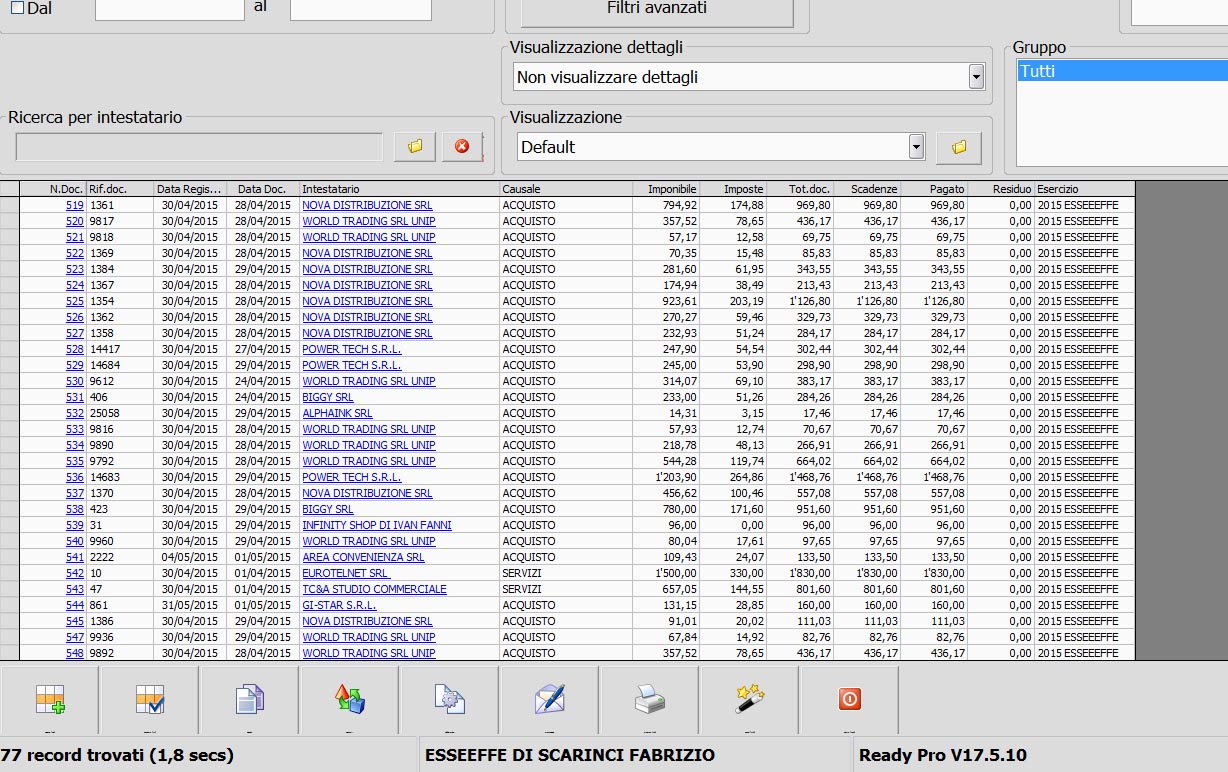
Task: Click Data Regis. 04/05/2015 in row 541
Action: coord(190,557)
